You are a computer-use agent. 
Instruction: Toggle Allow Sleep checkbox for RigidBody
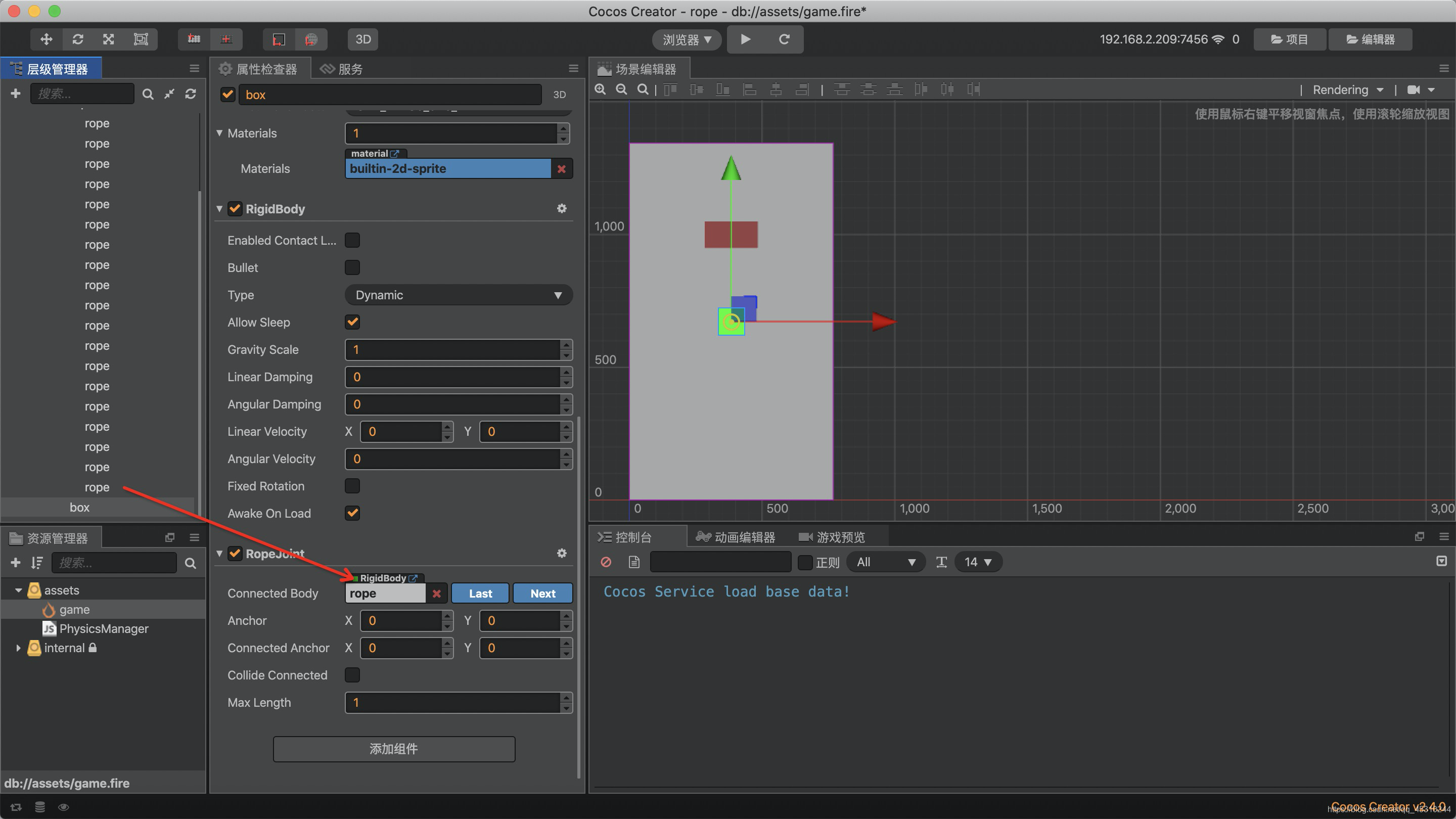352,322
